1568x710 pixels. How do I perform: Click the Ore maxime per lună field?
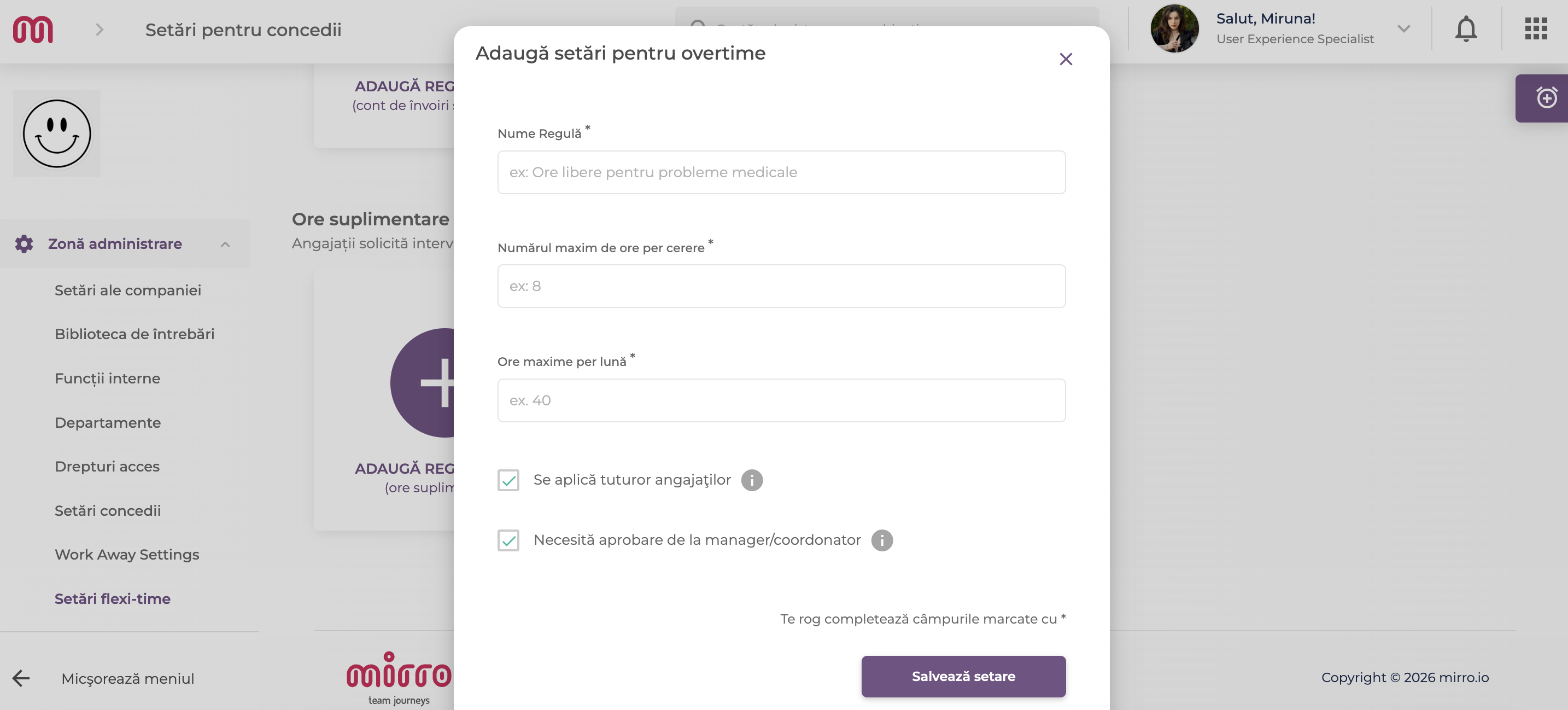pyautogui.click(x=781, y=400)
